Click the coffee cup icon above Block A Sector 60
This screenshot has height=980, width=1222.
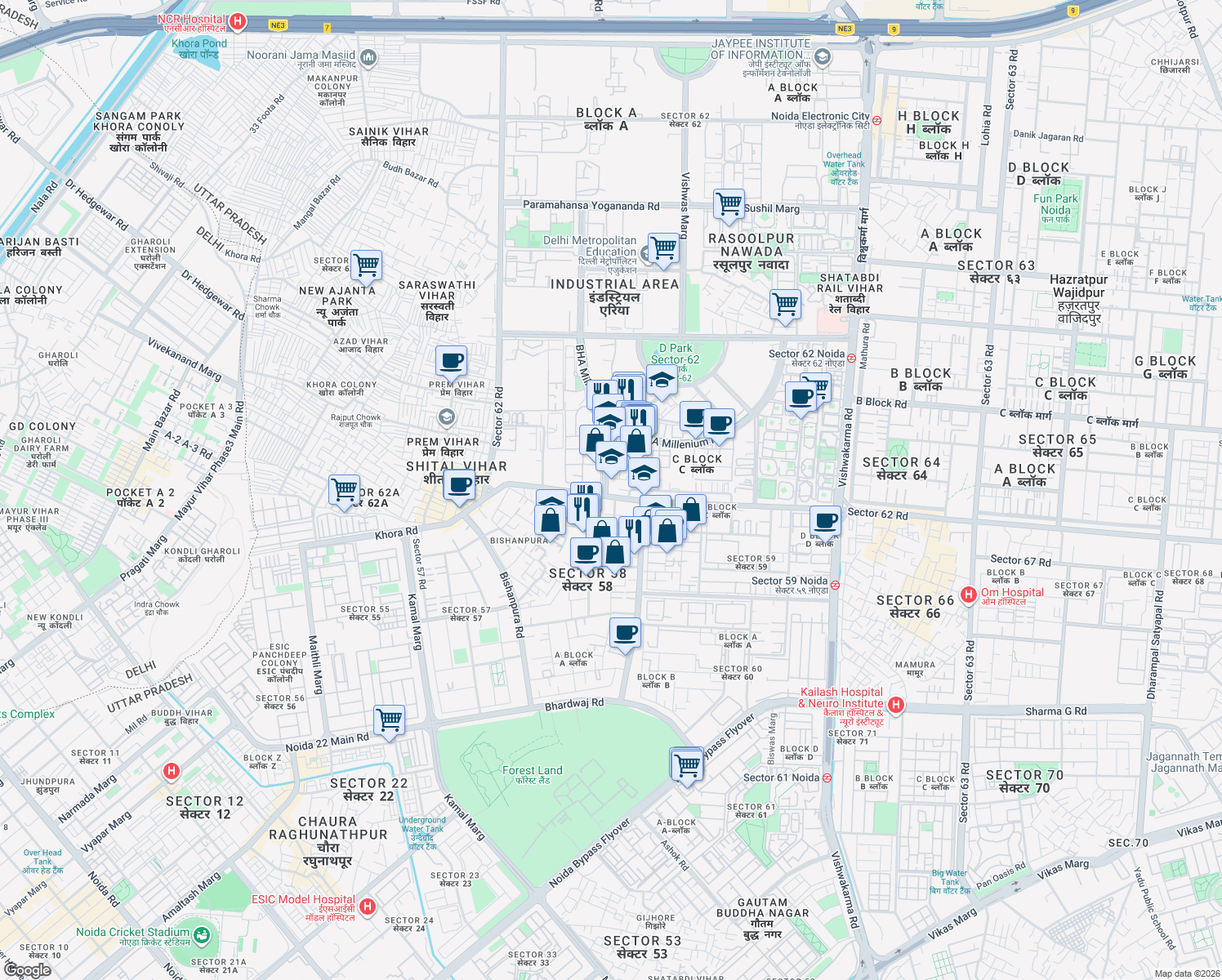tap(625, 631)
